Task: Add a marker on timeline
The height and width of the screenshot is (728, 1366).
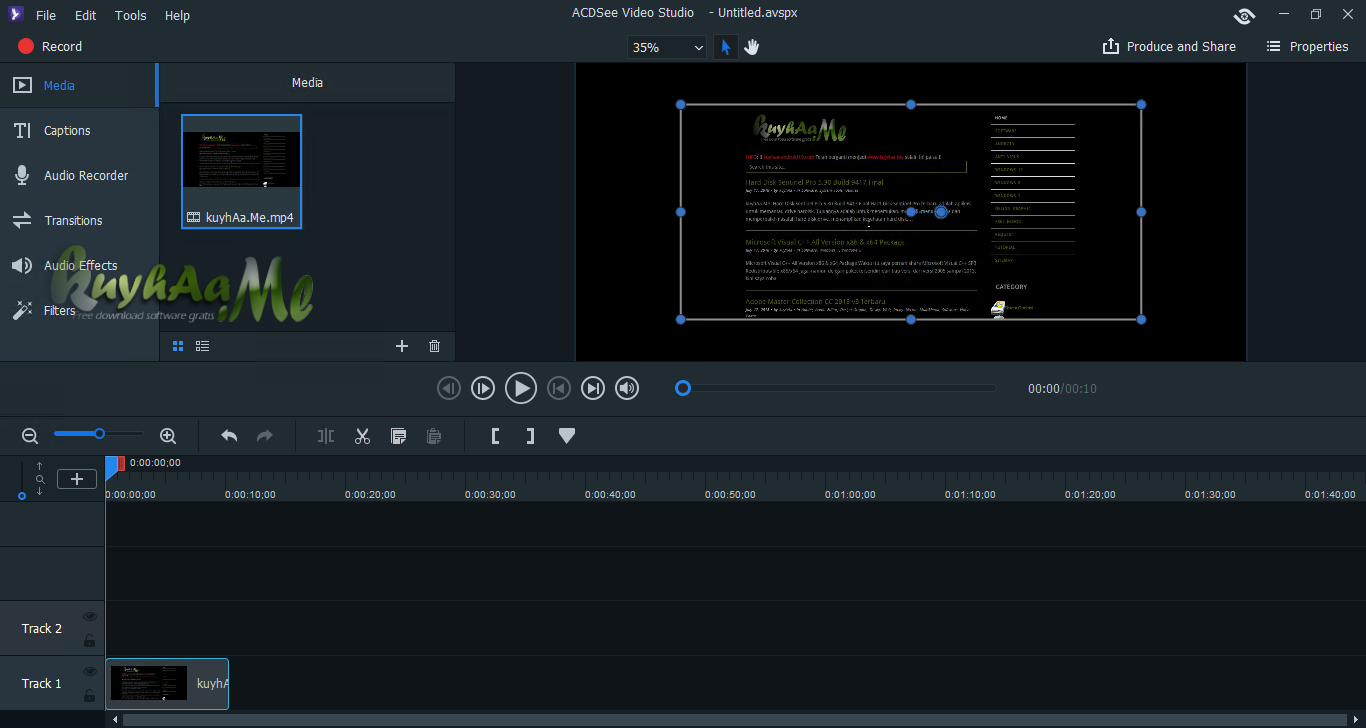Action: [567, 436]
